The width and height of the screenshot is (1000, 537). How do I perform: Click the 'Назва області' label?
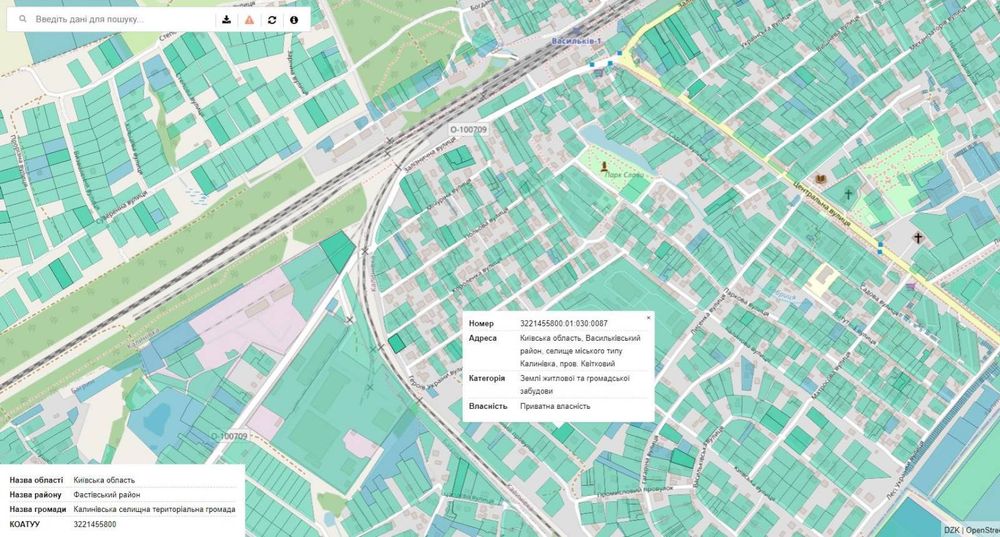point(36,480)
